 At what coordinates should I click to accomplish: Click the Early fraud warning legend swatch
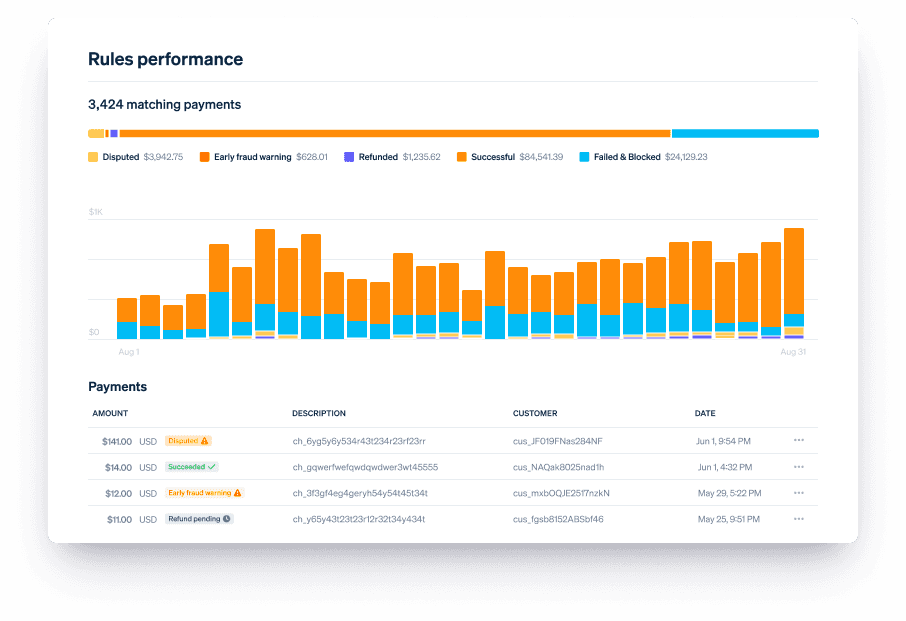click(205, 157)
